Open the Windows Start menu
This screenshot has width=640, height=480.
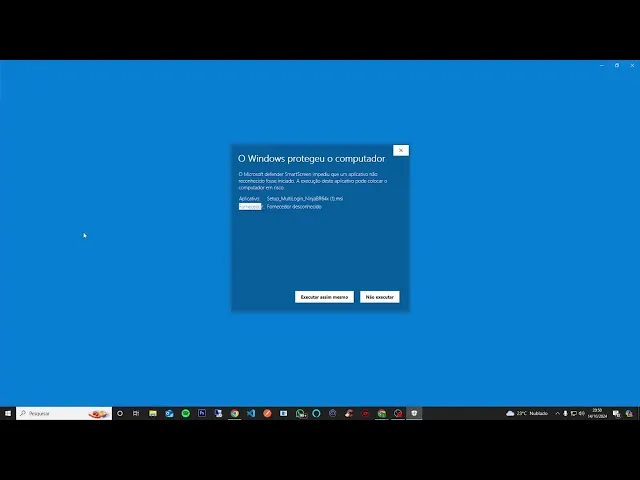click(x=8, y=413)
